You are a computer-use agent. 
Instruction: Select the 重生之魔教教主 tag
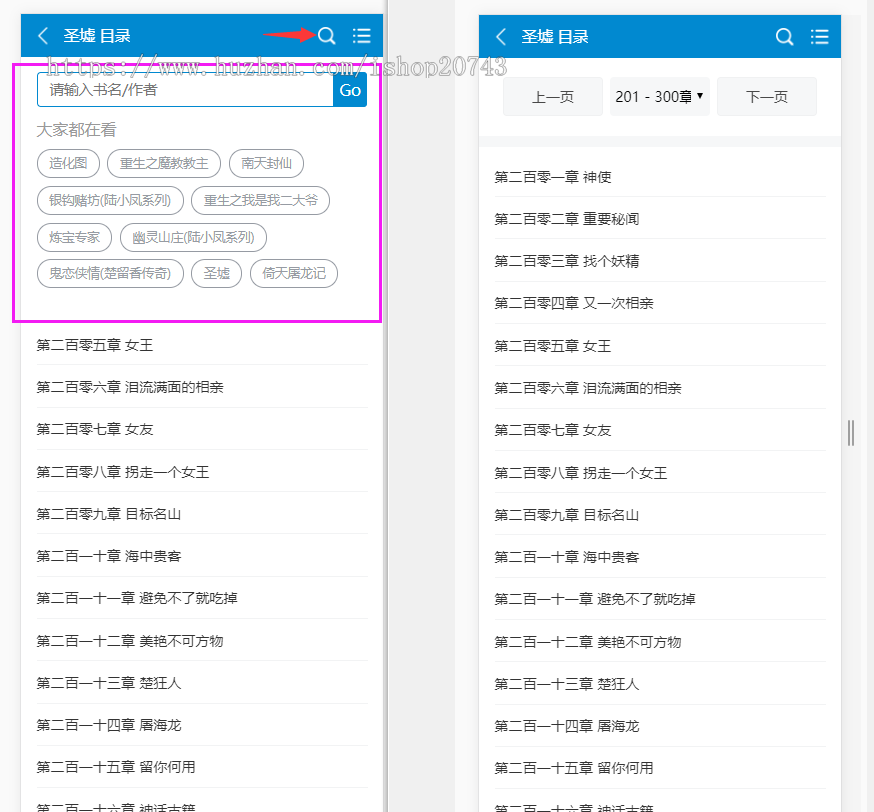[x=164, y=163]
